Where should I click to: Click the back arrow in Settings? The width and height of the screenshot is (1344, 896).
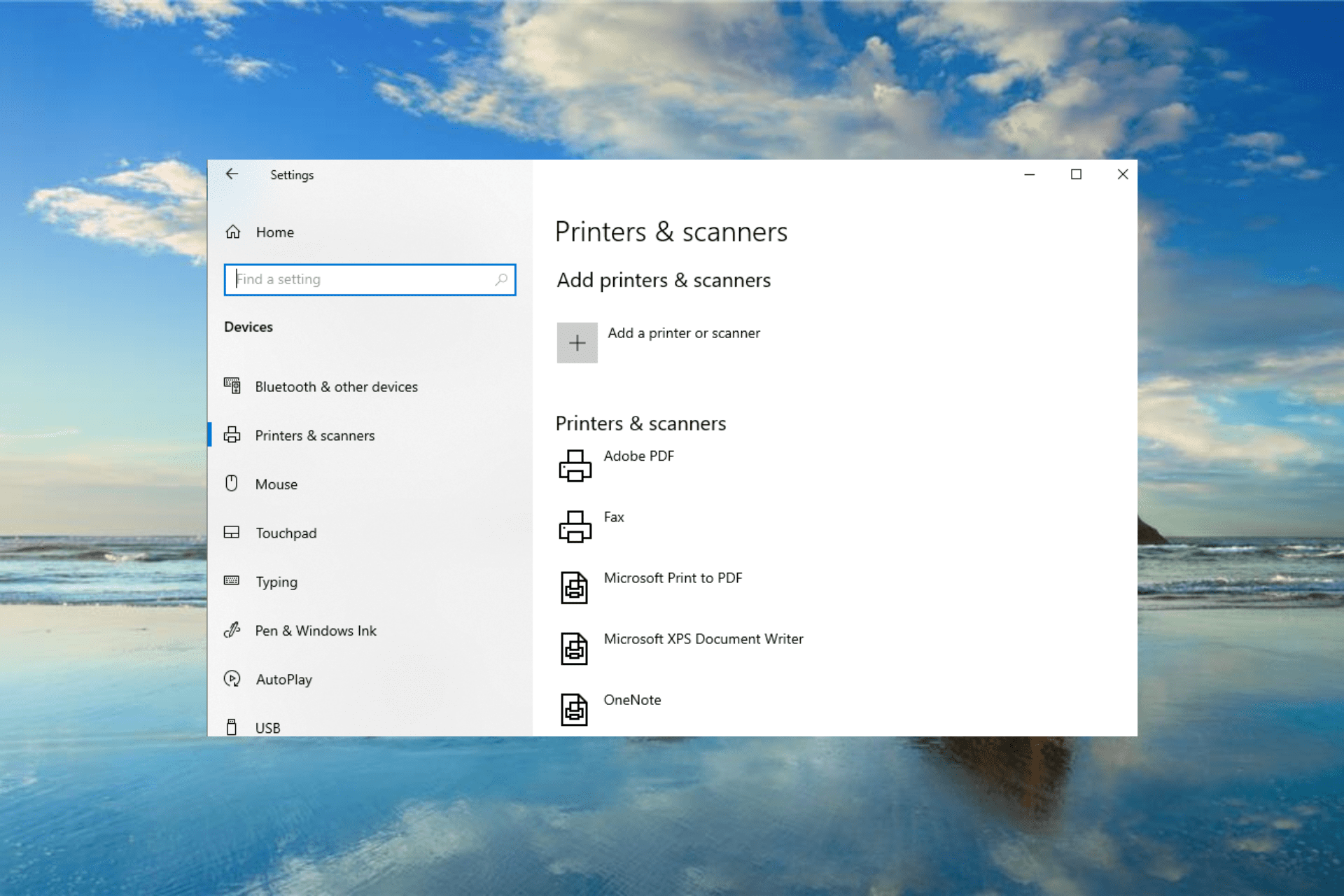[232, 174]
